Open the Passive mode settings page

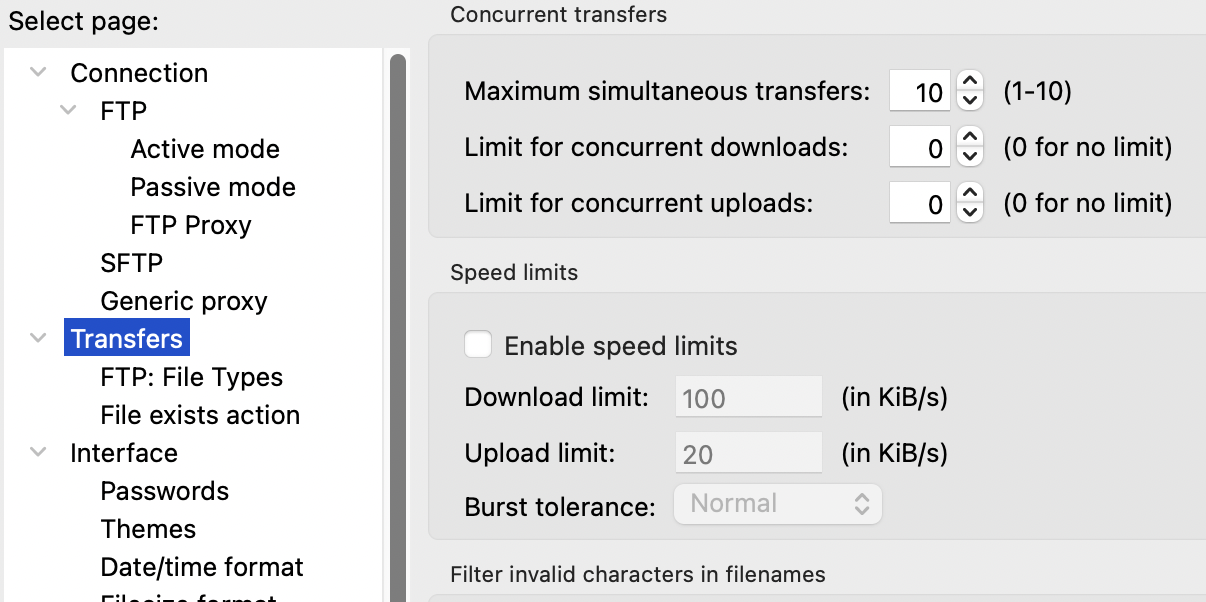tap(212, 186)
